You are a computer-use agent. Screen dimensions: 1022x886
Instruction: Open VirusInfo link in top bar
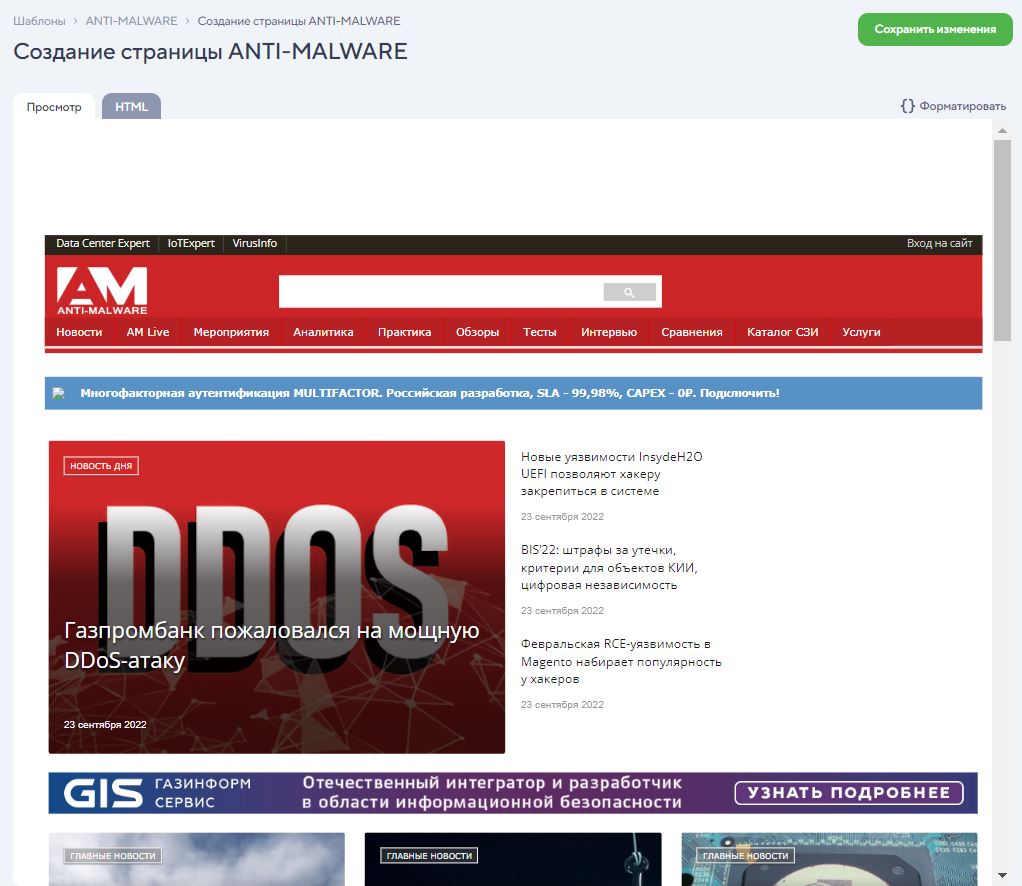tap(255, 243)
